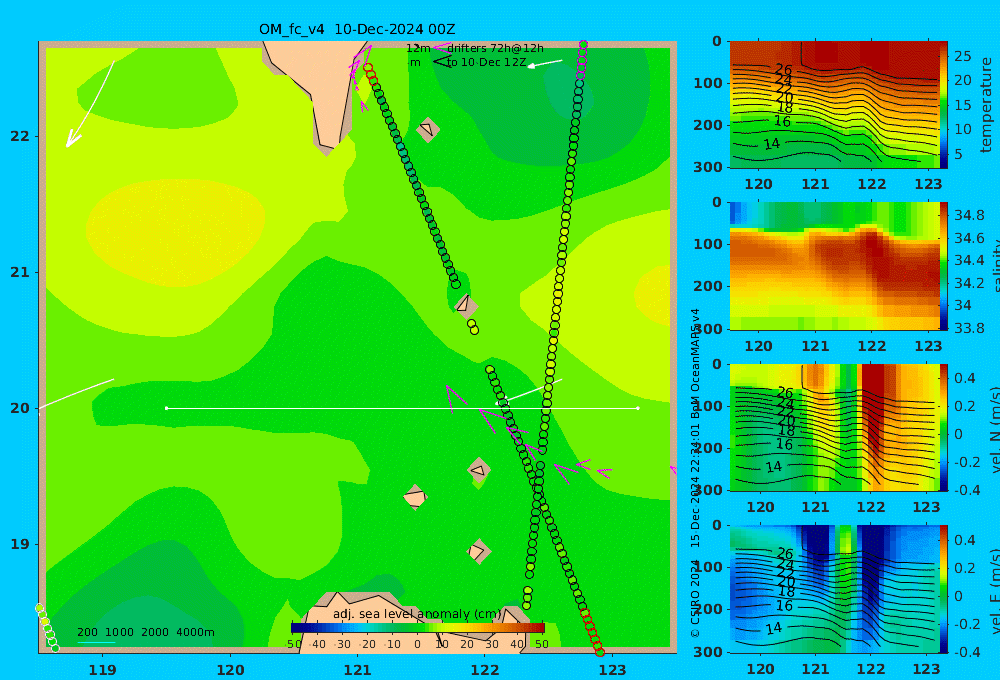This screenshot has width=1000, height=680.
Task: Click the 34.8 tick on salinity scale
Action: (x=969, y=215)
